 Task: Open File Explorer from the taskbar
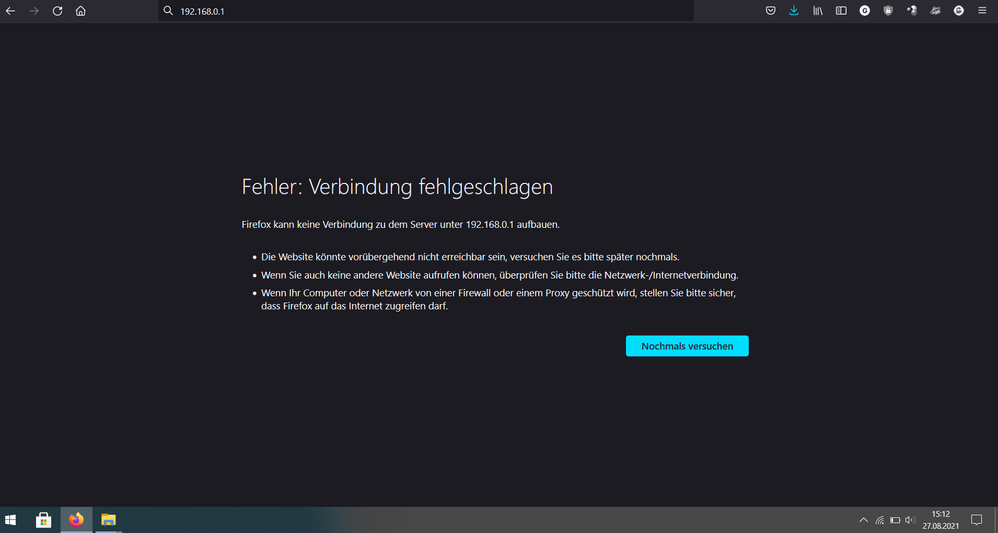click(108, 520)
